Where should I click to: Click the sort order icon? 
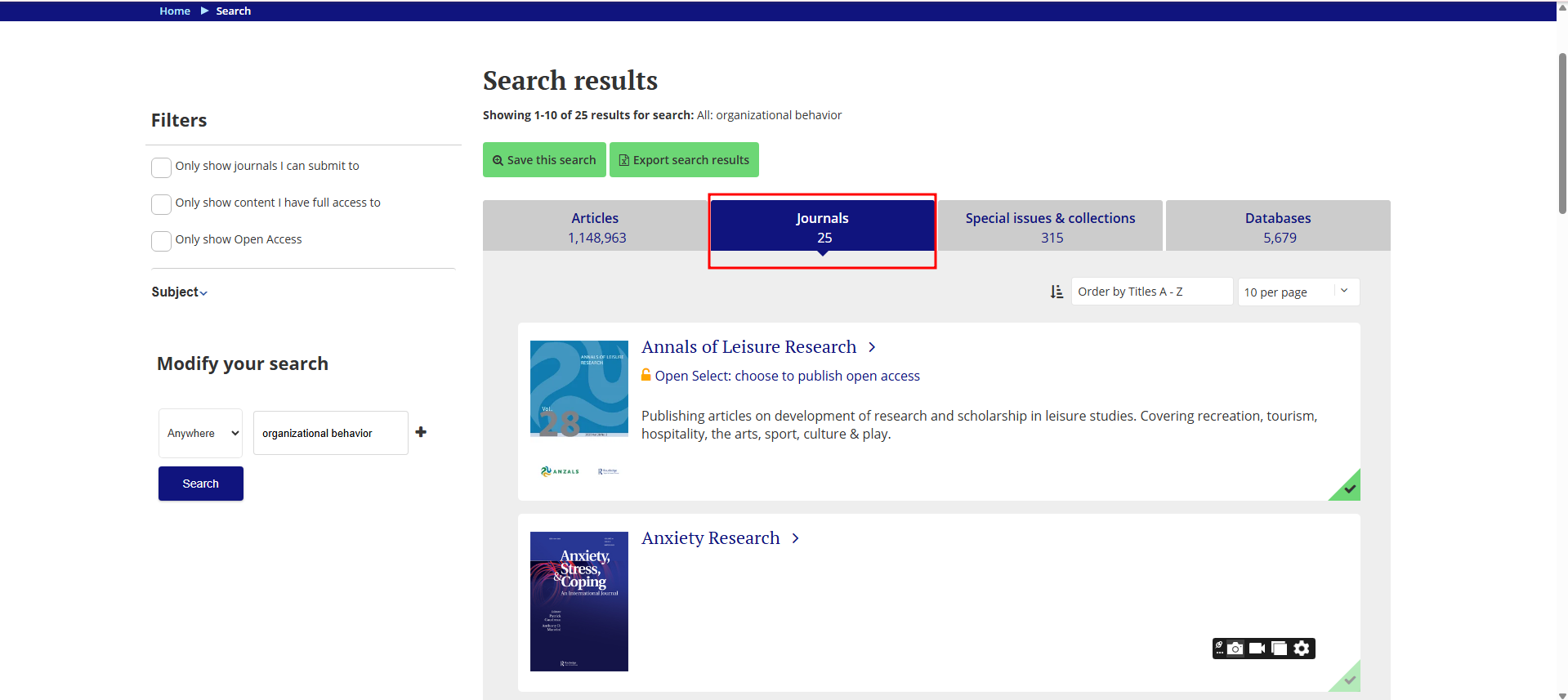(1057, 292)
